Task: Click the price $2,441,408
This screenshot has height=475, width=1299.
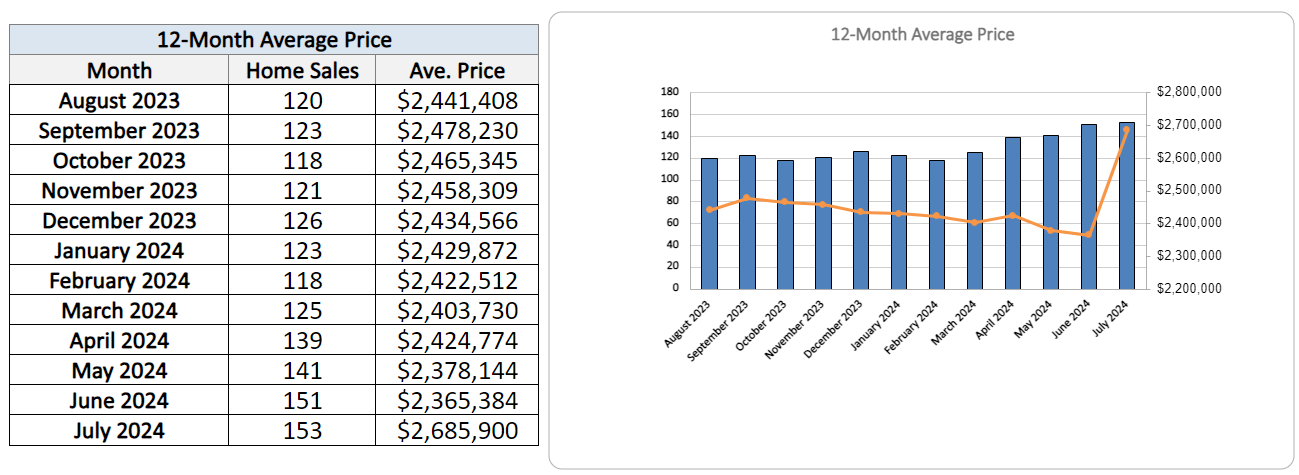Action: [x=457, y=100]
